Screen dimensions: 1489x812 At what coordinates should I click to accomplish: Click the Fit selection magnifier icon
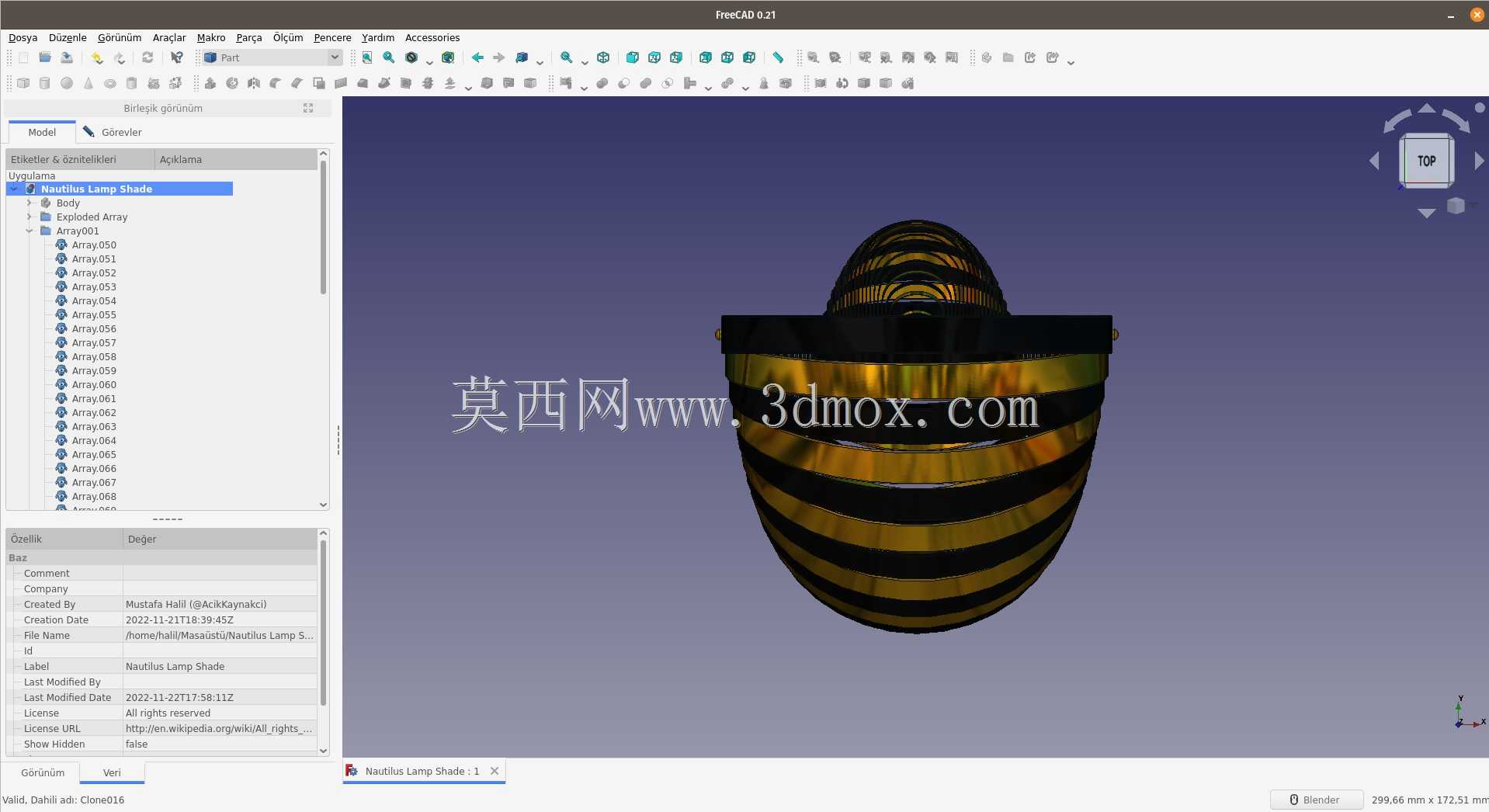(389, 57)
